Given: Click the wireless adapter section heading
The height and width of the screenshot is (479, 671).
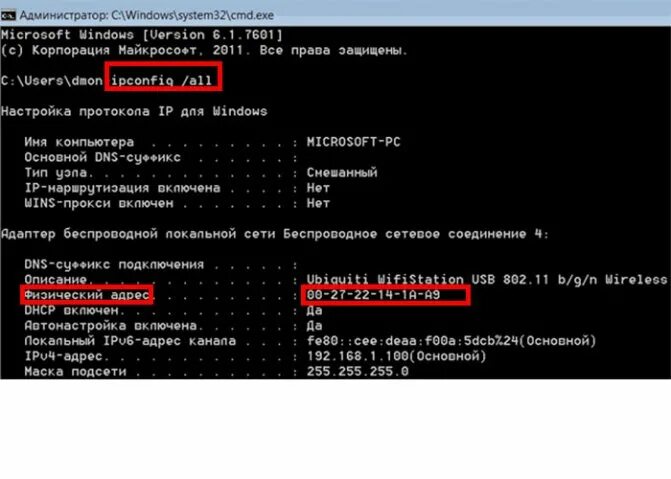Looking at the screenshot, I should point(274,234).
